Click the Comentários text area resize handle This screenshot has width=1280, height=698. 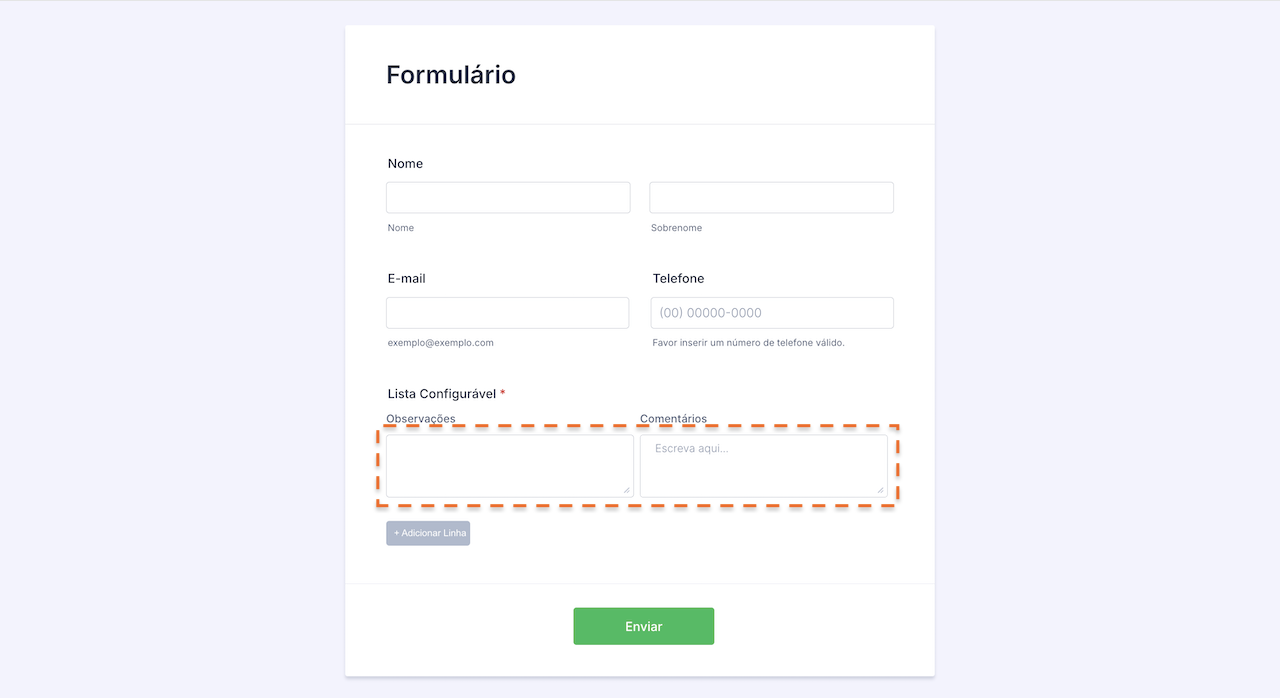(881, 490)
